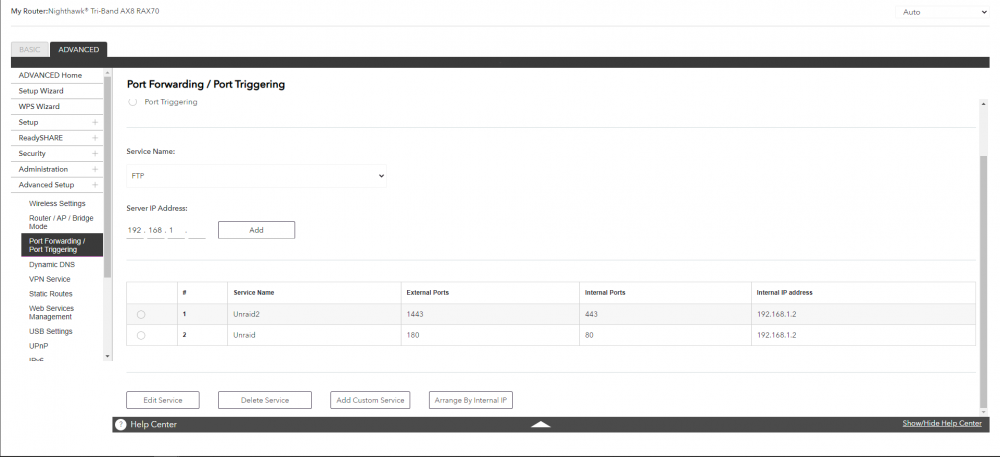This screenshot has height=457, width=1000.
Task: Expand the Administration plus icon
Action: [x=95, y=170]
